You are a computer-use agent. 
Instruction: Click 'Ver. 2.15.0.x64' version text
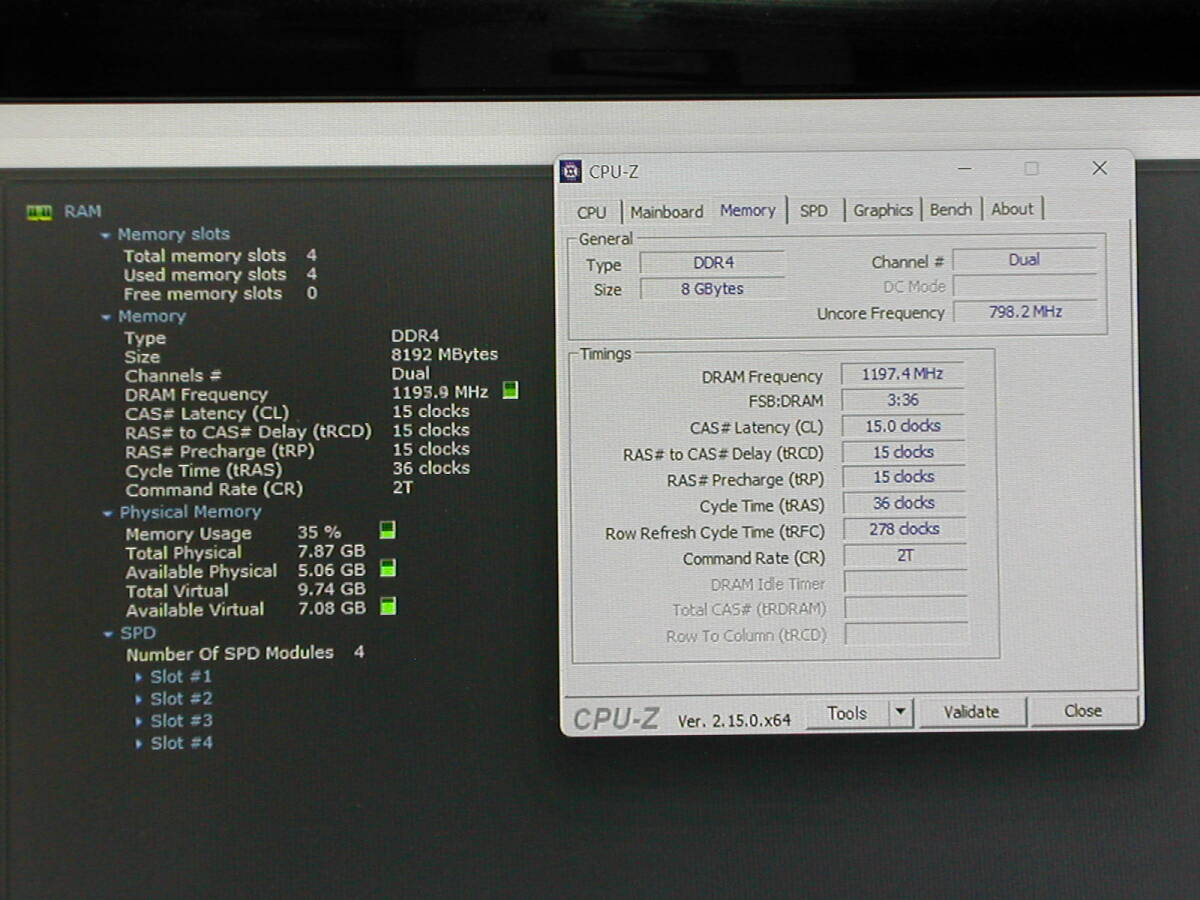coord(734,720)
